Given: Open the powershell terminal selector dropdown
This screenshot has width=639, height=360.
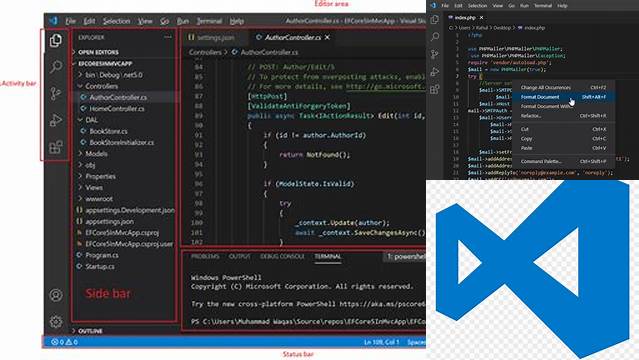Looking at the screenshot, I should [404, 256].
